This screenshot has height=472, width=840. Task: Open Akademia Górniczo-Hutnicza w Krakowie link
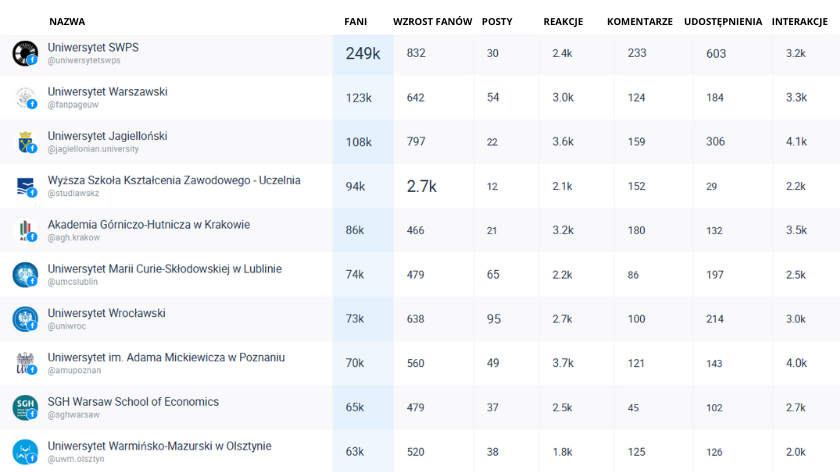click(148, 224)
